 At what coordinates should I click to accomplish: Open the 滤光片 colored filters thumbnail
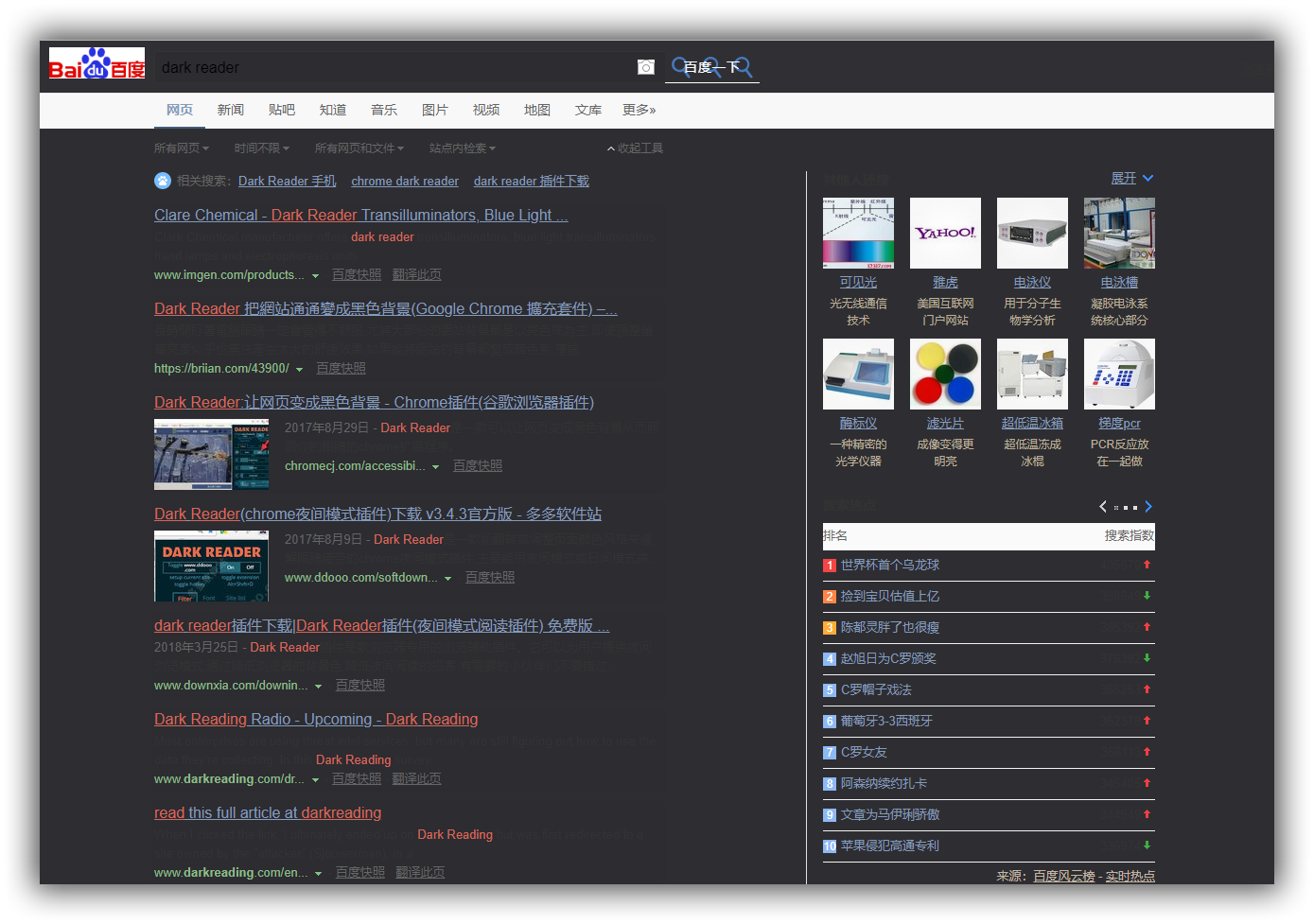(945, 375)
